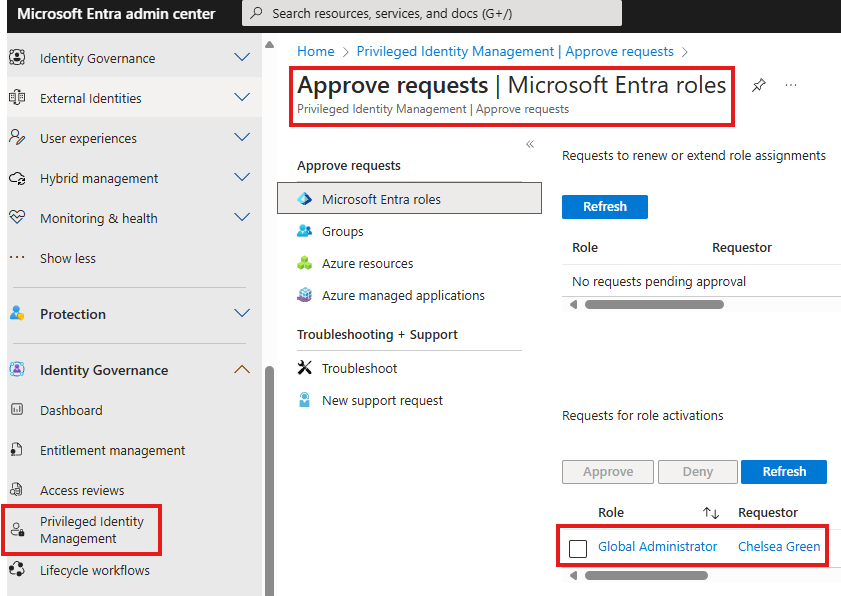Click the Requestor column header in activations table
The image size is (841, 596).
768,512
